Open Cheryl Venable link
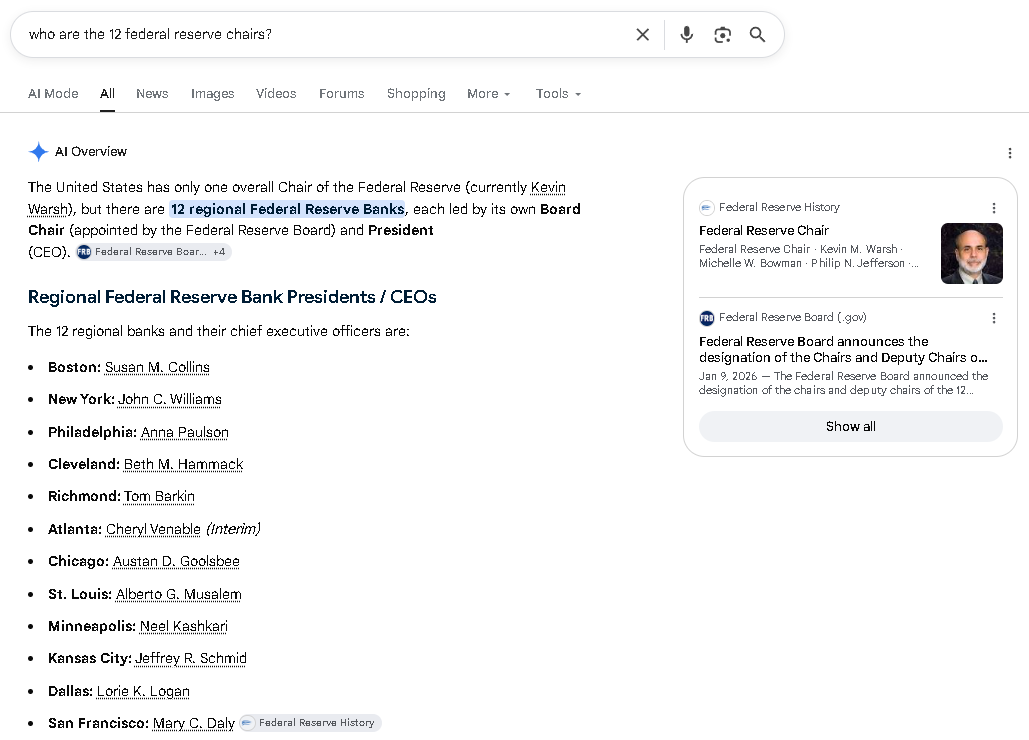1029x740 pixels. coord(154,529)
